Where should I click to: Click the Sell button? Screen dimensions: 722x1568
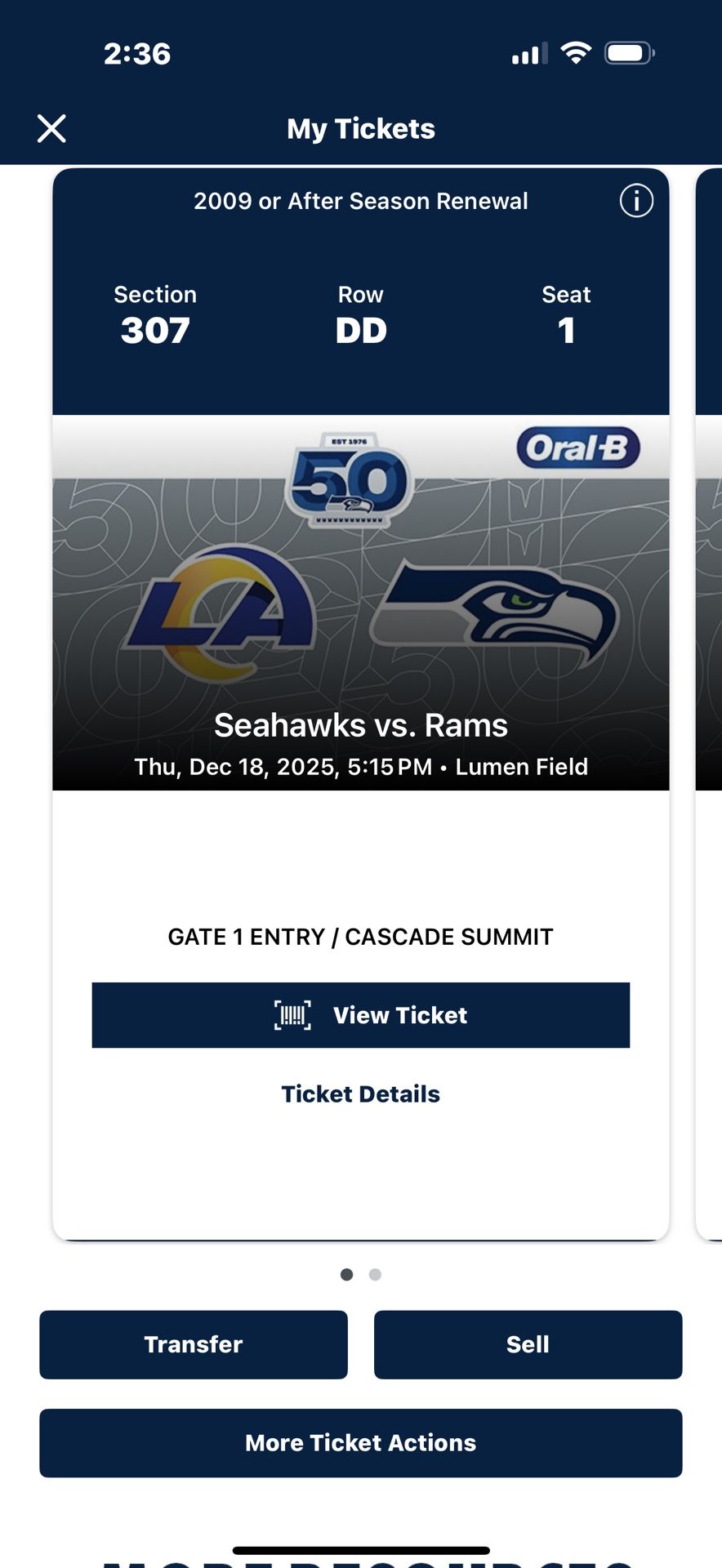(528, 1344)
